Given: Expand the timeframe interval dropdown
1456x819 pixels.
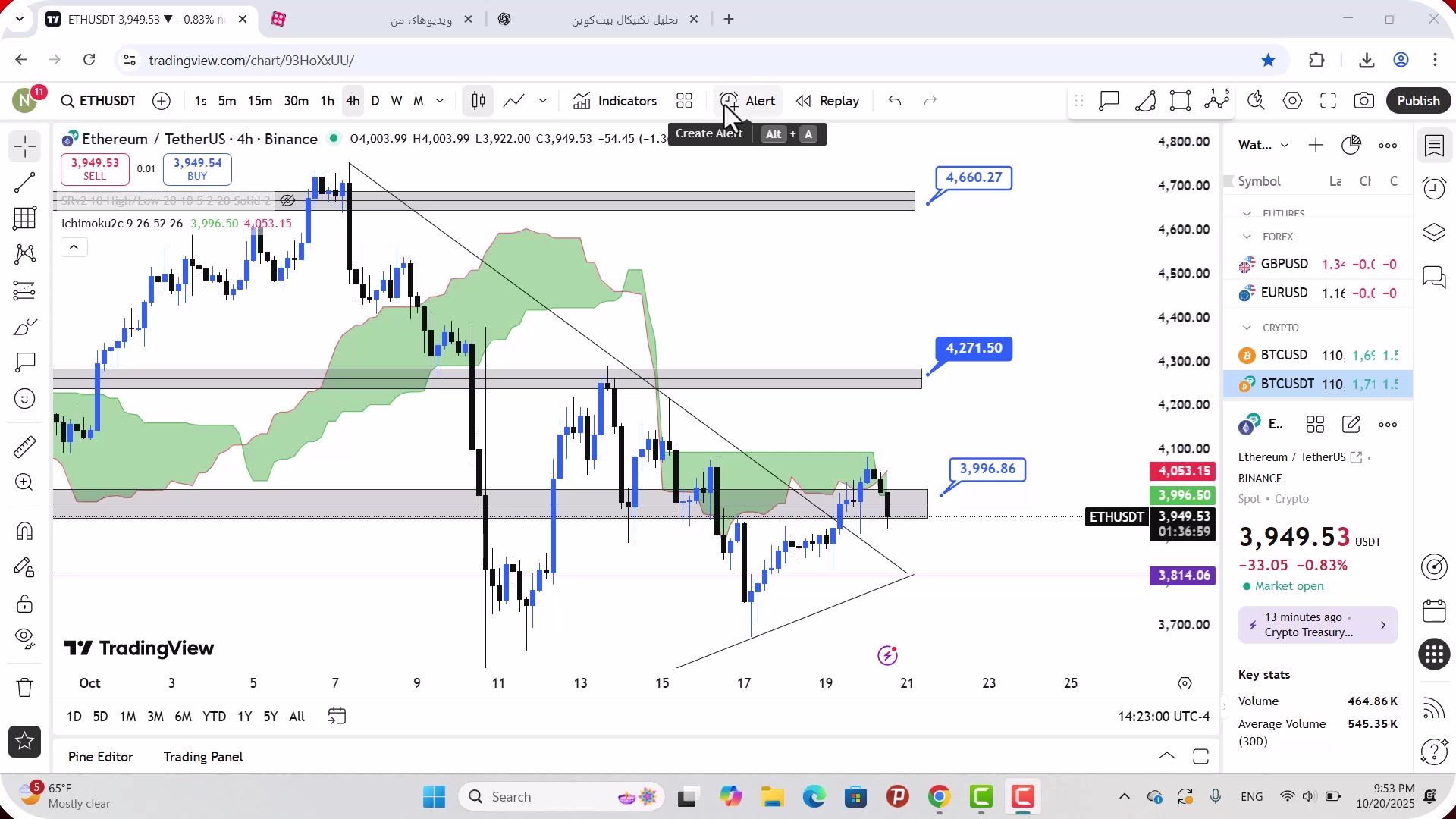Looking at the screenshot, I should click(440, 101).
